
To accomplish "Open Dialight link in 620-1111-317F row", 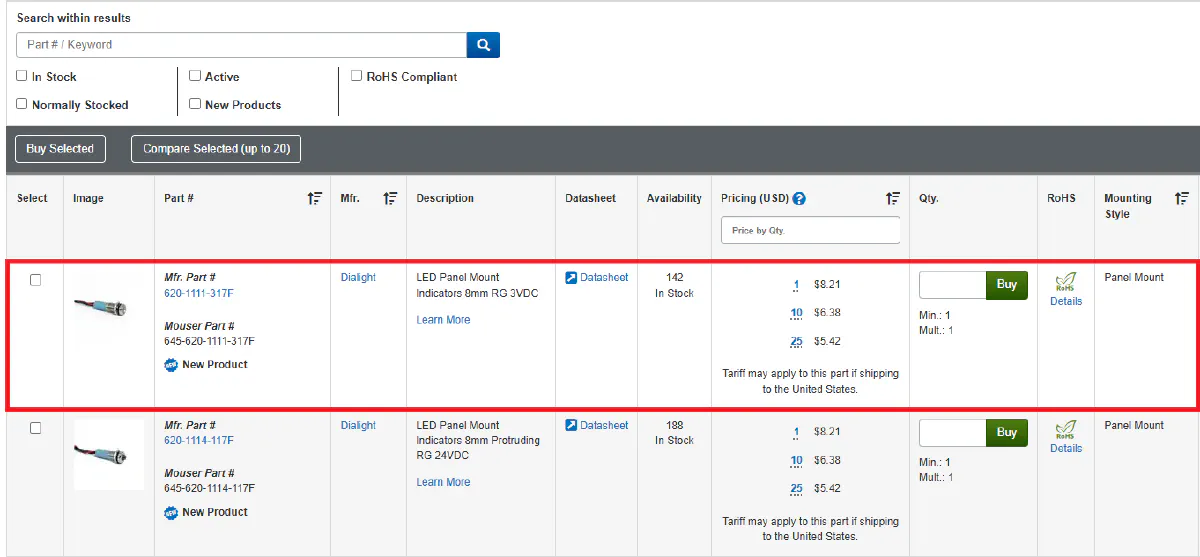I will tap(358, 277).
